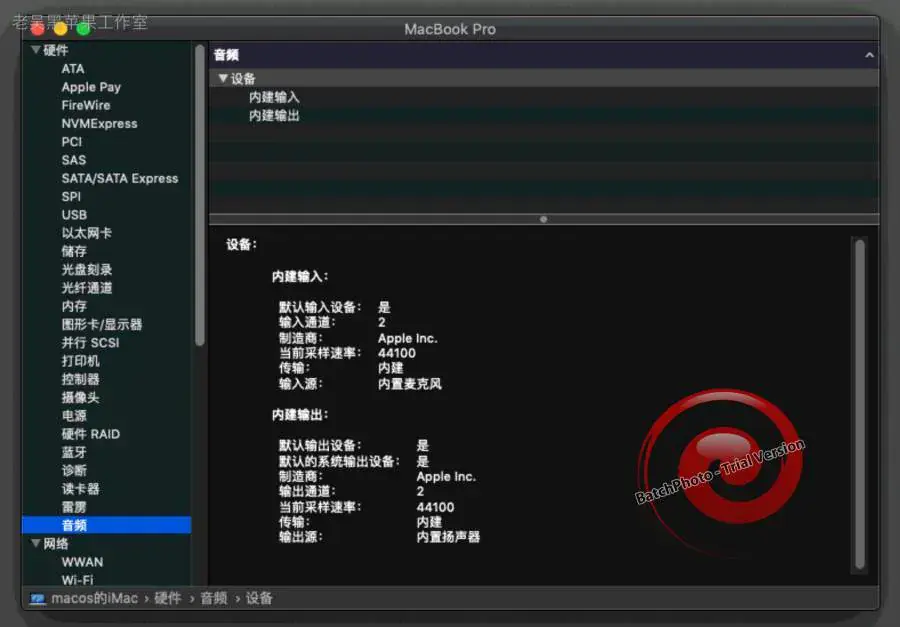Click the pane splitter handle dot
Viewport: 900px width, 627px height.
[543, 219]
